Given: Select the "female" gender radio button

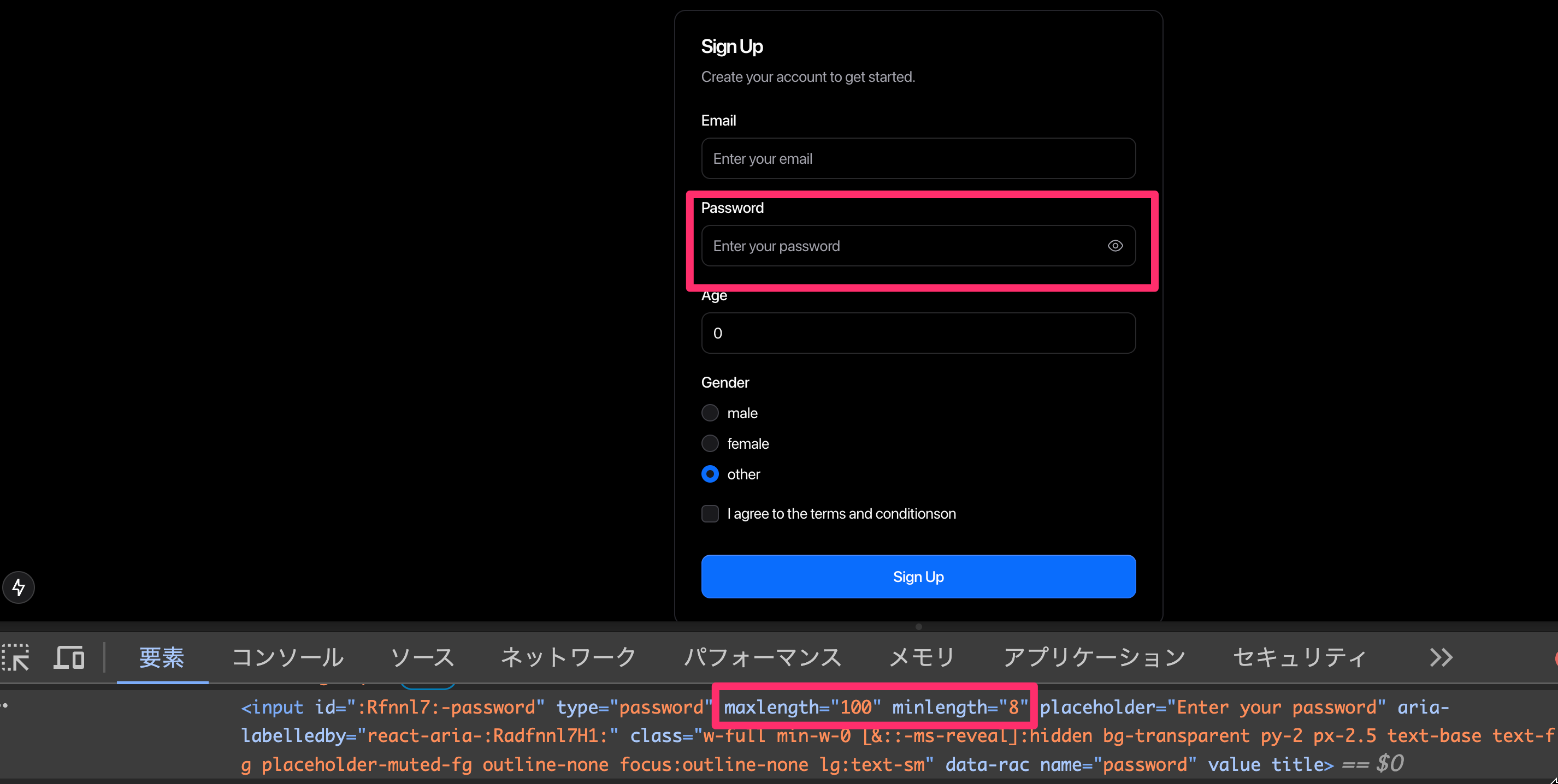Looking at the screenshot, I should [710, 443].
